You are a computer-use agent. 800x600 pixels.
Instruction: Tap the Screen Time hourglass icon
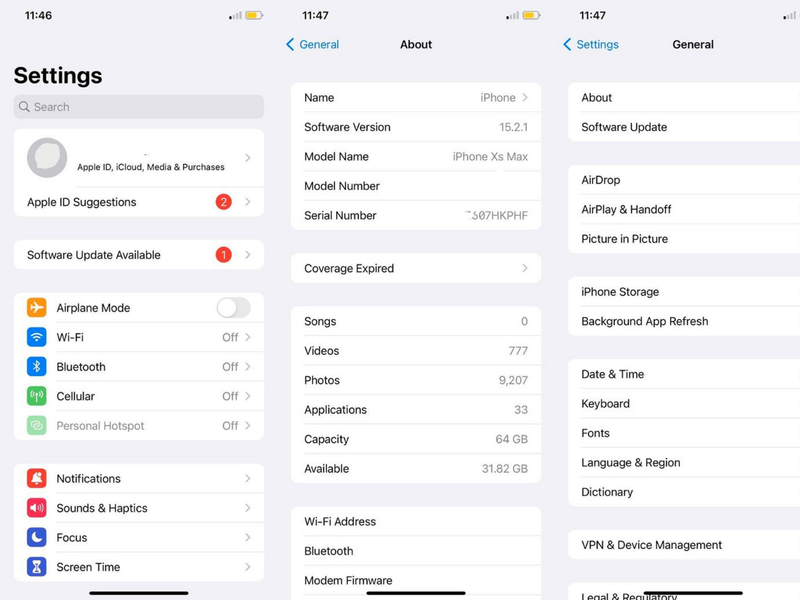[x=37, y=567]
